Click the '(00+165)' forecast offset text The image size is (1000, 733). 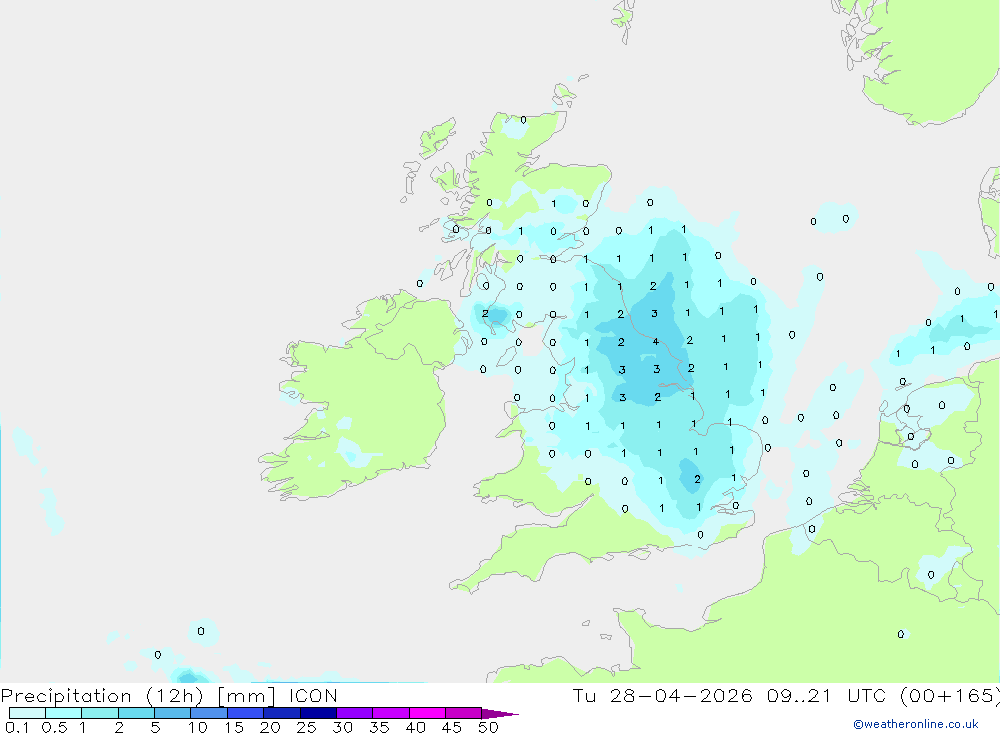(950, 695)
